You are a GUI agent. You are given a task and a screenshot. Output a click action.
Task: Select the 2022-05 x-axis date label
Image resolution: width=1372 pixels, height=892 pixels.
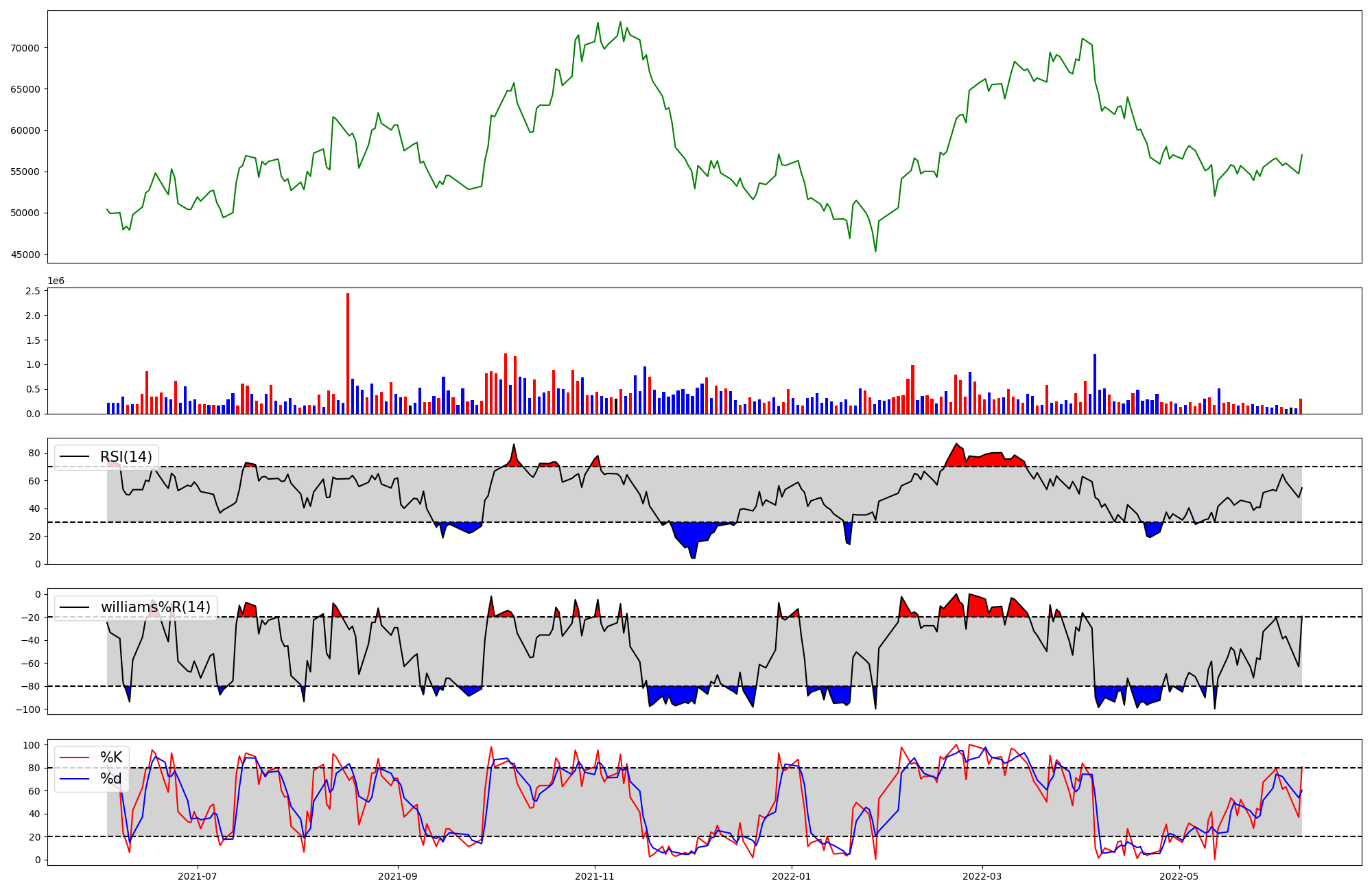[1179, 876]
